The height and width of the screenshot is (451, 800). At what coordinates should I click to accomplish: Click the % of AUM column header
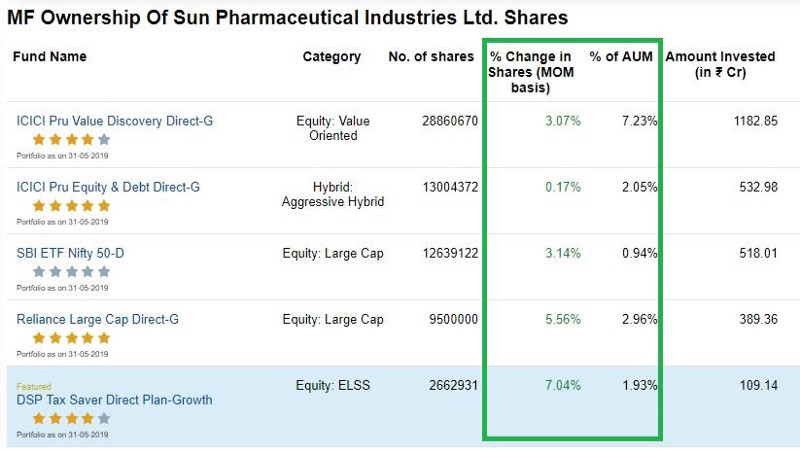tap(621, 57)
